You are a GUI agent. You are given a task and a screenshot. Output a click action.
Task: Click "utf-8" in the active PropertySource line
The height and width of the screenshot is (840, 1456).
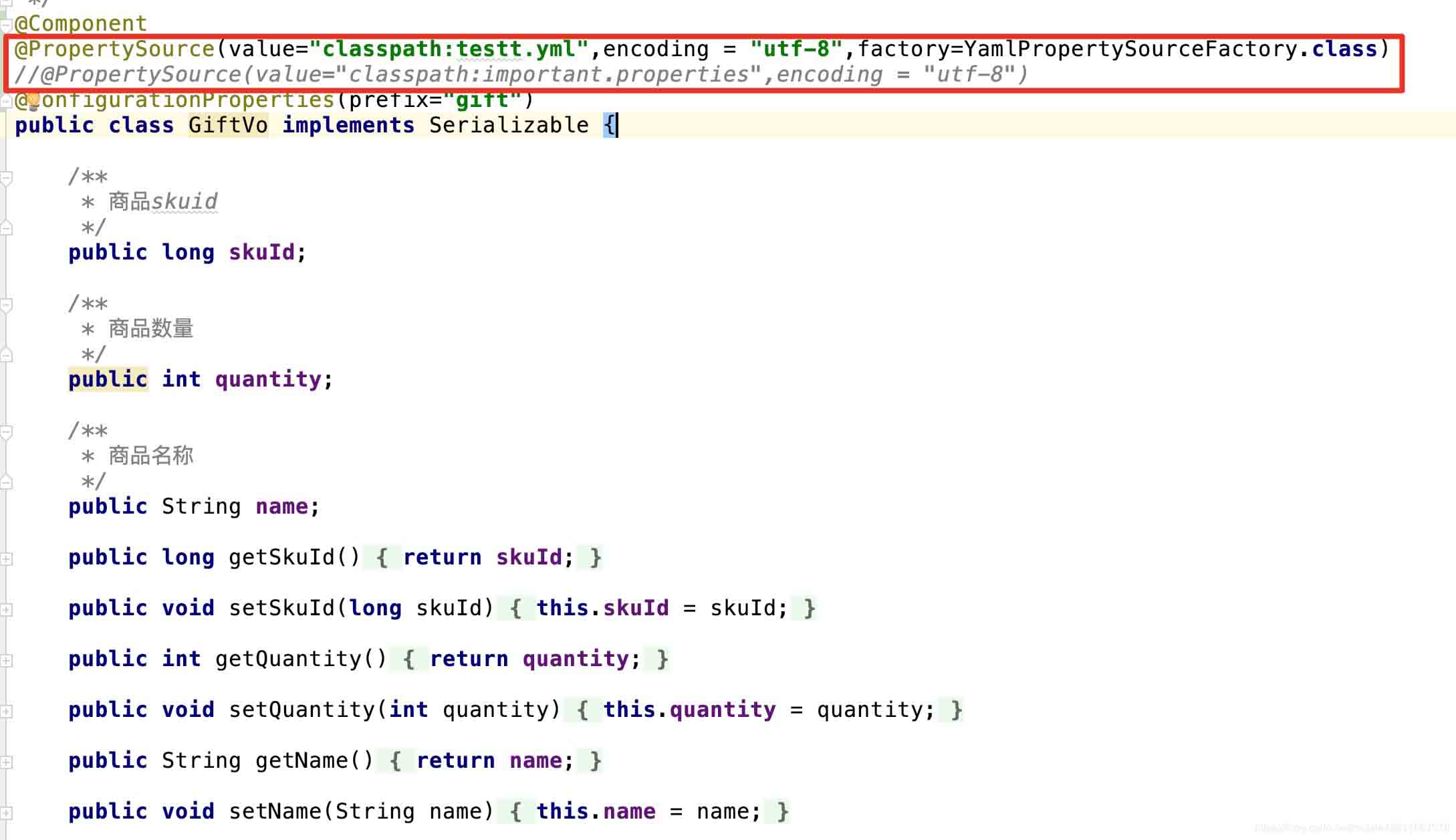[x=796, y=49]
